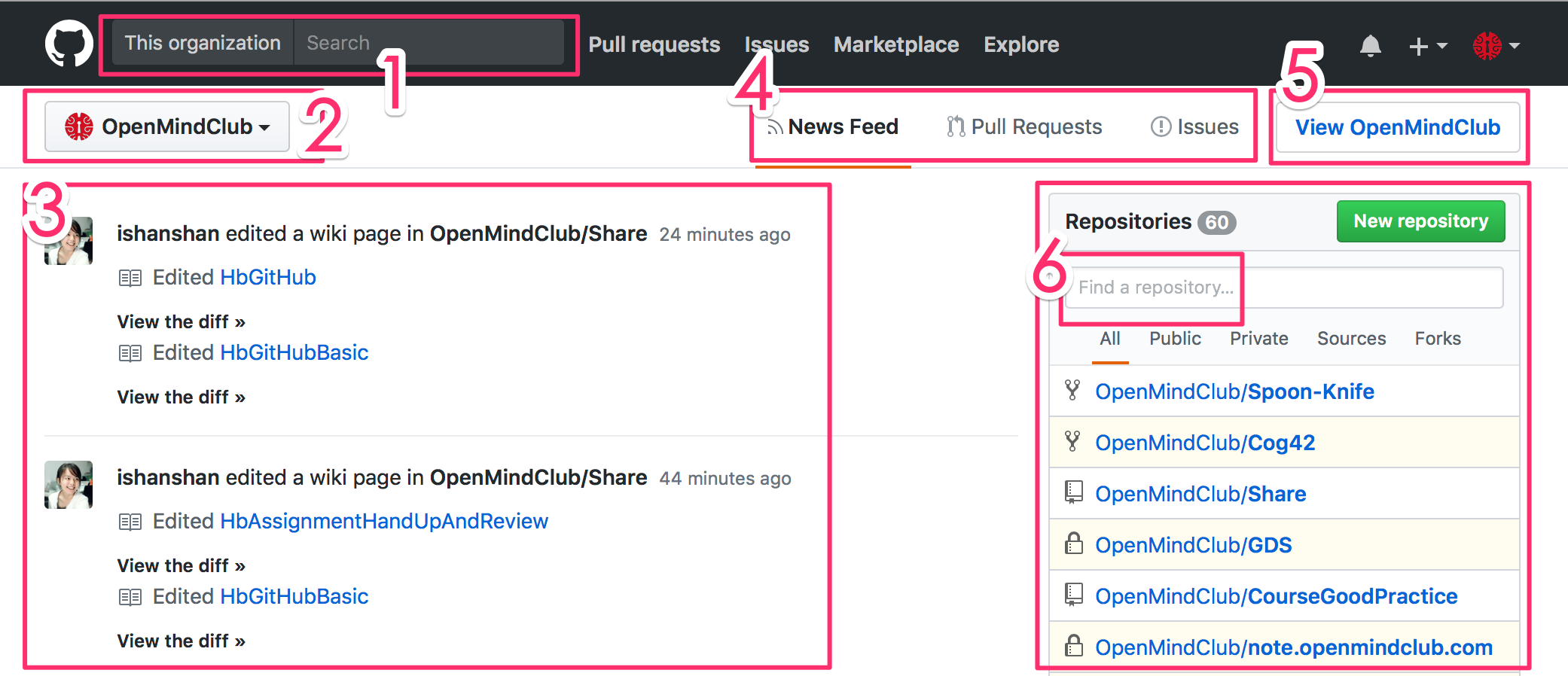Open OpenMindClub/note.openmindclub.com repository
Screen dimensions: 1568x676
[1294, 647]
